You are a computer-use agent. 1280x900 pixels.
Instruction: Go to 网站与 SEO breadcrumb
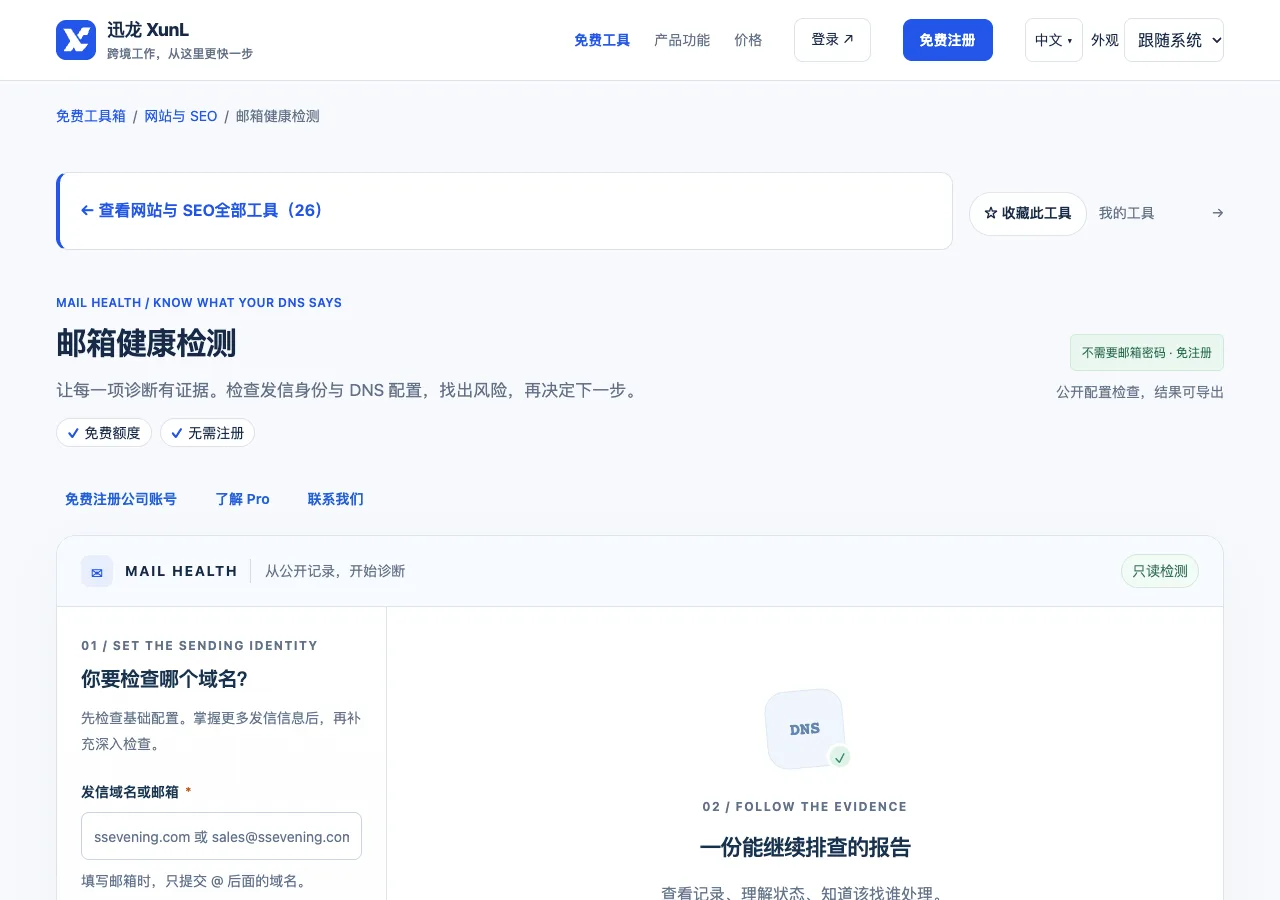coord(181,116)
